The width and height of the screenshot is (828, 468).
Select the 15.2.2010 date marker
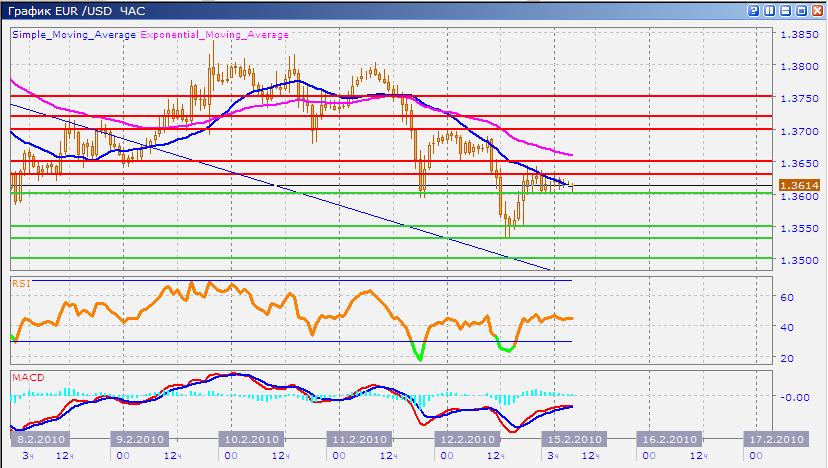575,439
